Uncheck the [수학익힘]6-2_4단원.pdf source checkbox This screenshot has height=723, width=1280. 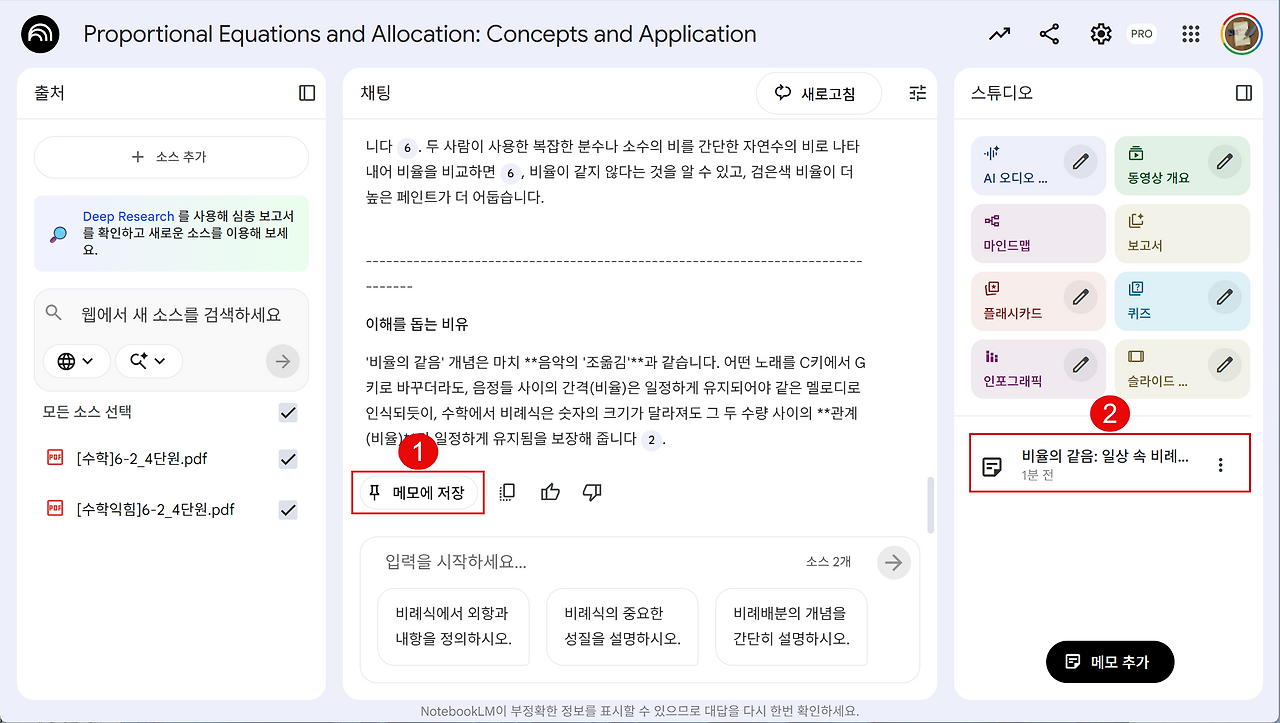pos(288,510)
